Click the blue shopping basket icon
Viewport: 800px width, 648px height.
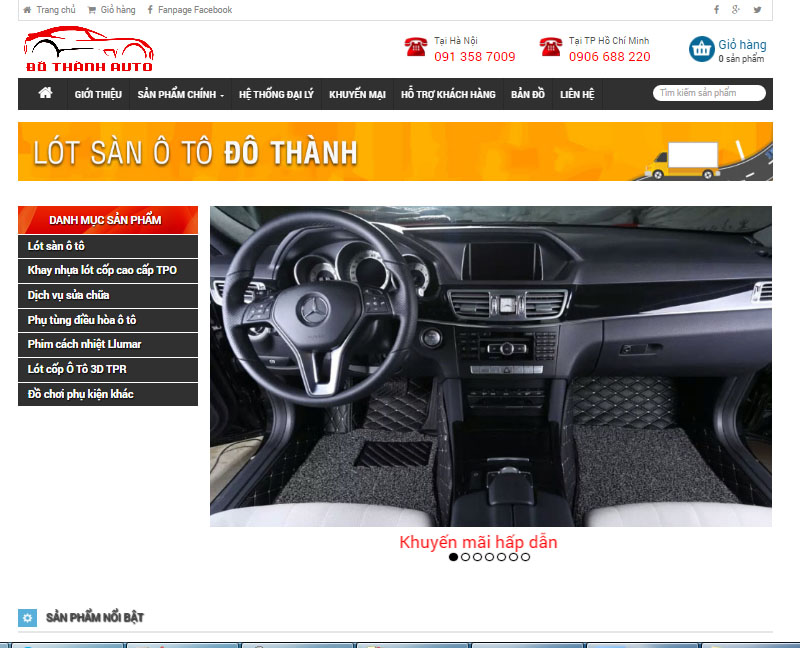(702, 49)
